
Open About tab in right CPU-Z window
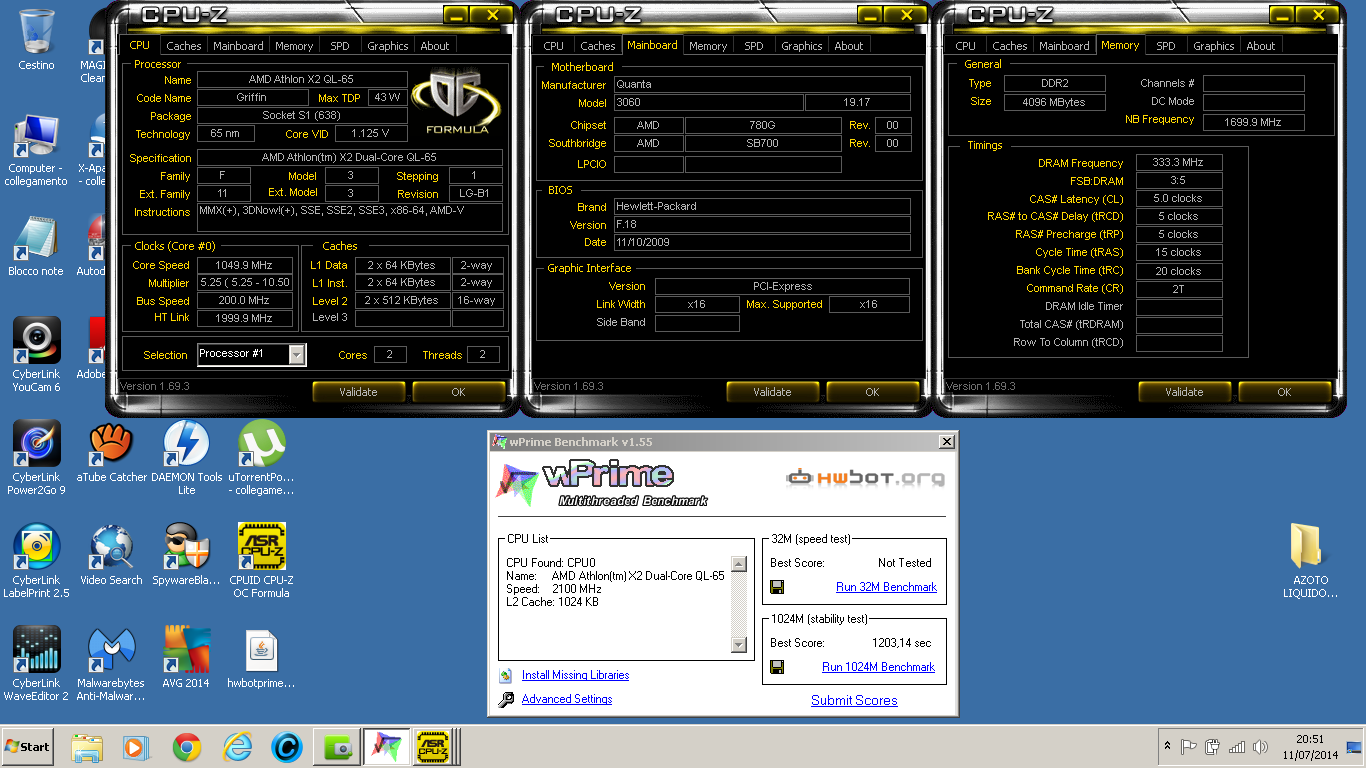pos(1261,46)
